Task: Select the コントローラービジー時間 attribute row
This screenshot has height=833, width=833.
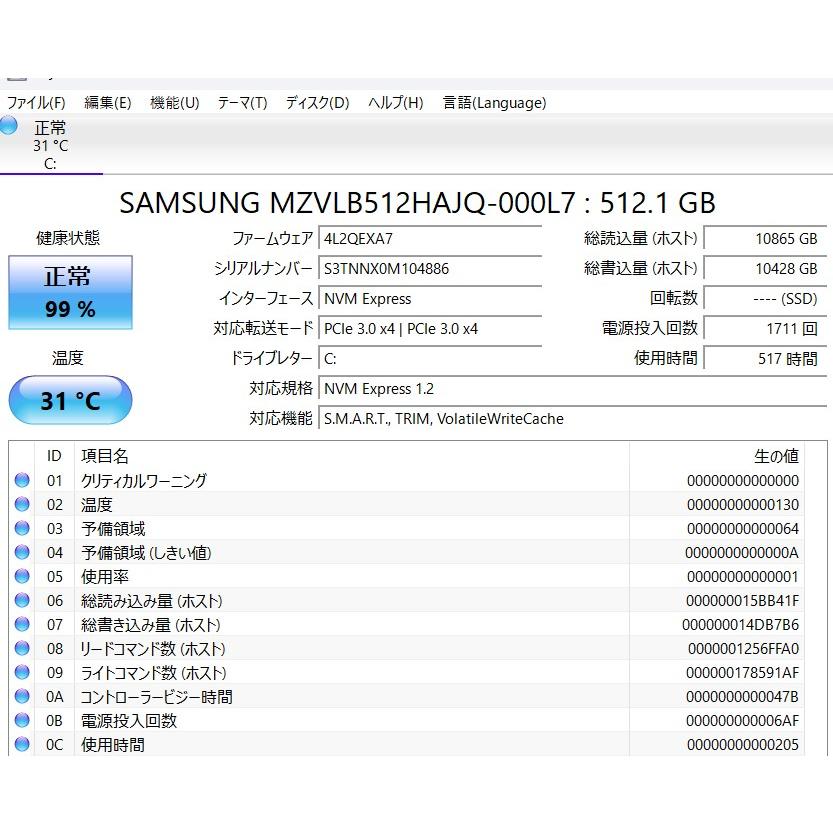Action: [406, 696]
